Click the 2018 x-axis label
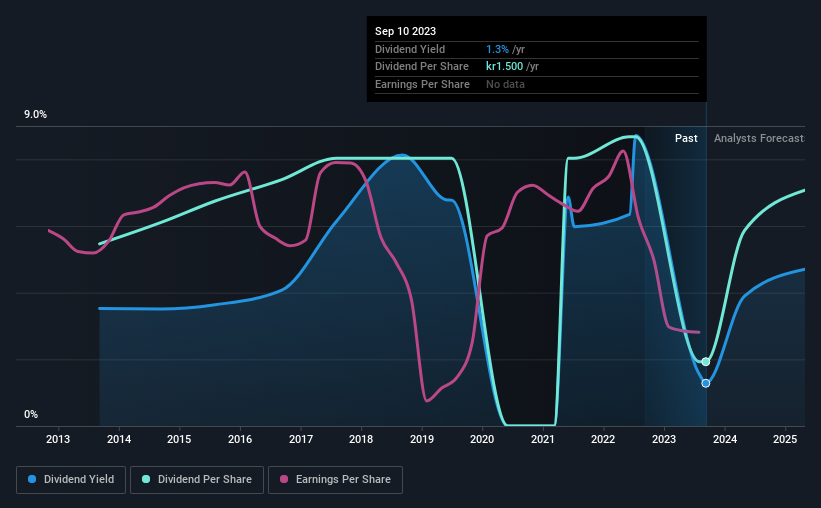 pyautogui.click(x=361, y=439)
